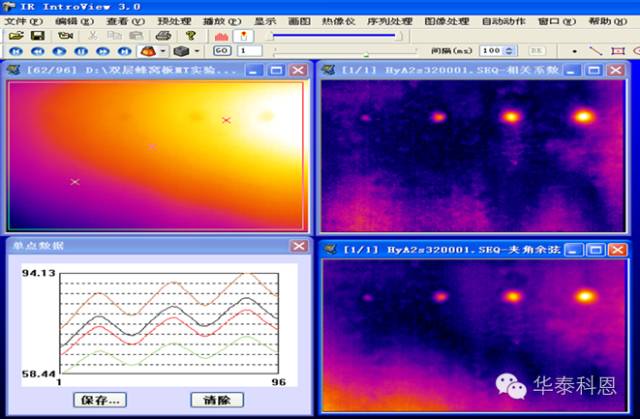This screenshot has width=640, height=419.
Task: Select the line measurement tool
Action: pyautogui.click(x=597, y=50)
